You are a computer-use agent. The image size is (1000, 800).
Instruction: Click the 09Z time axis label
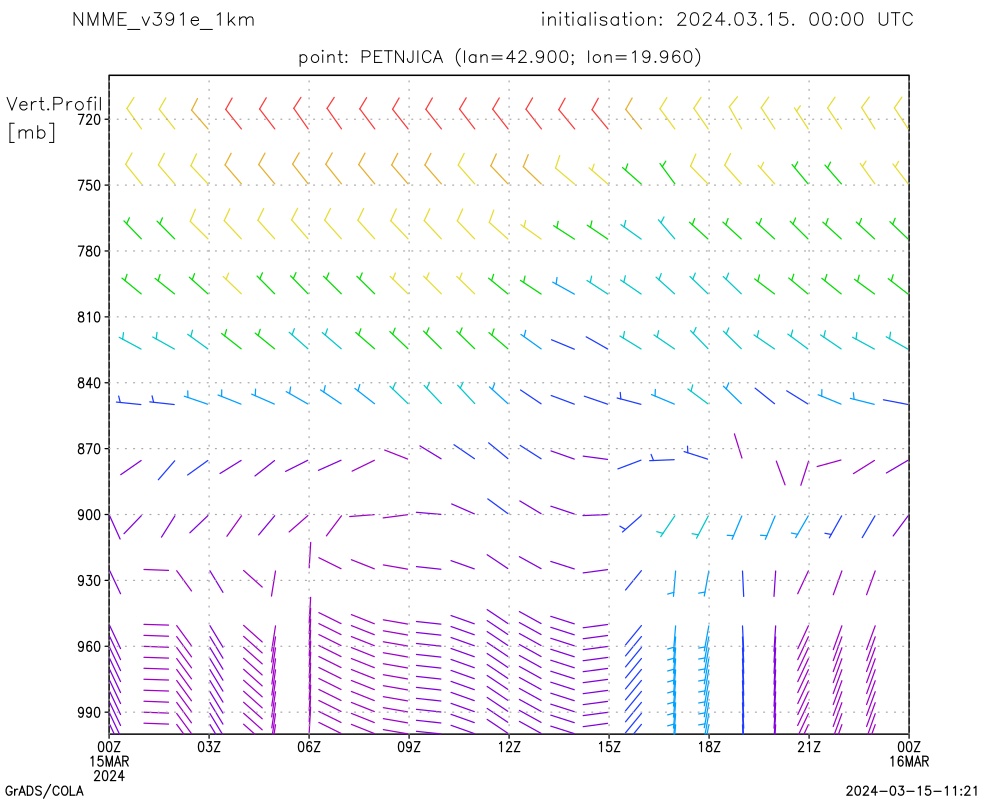click(409, 746)
